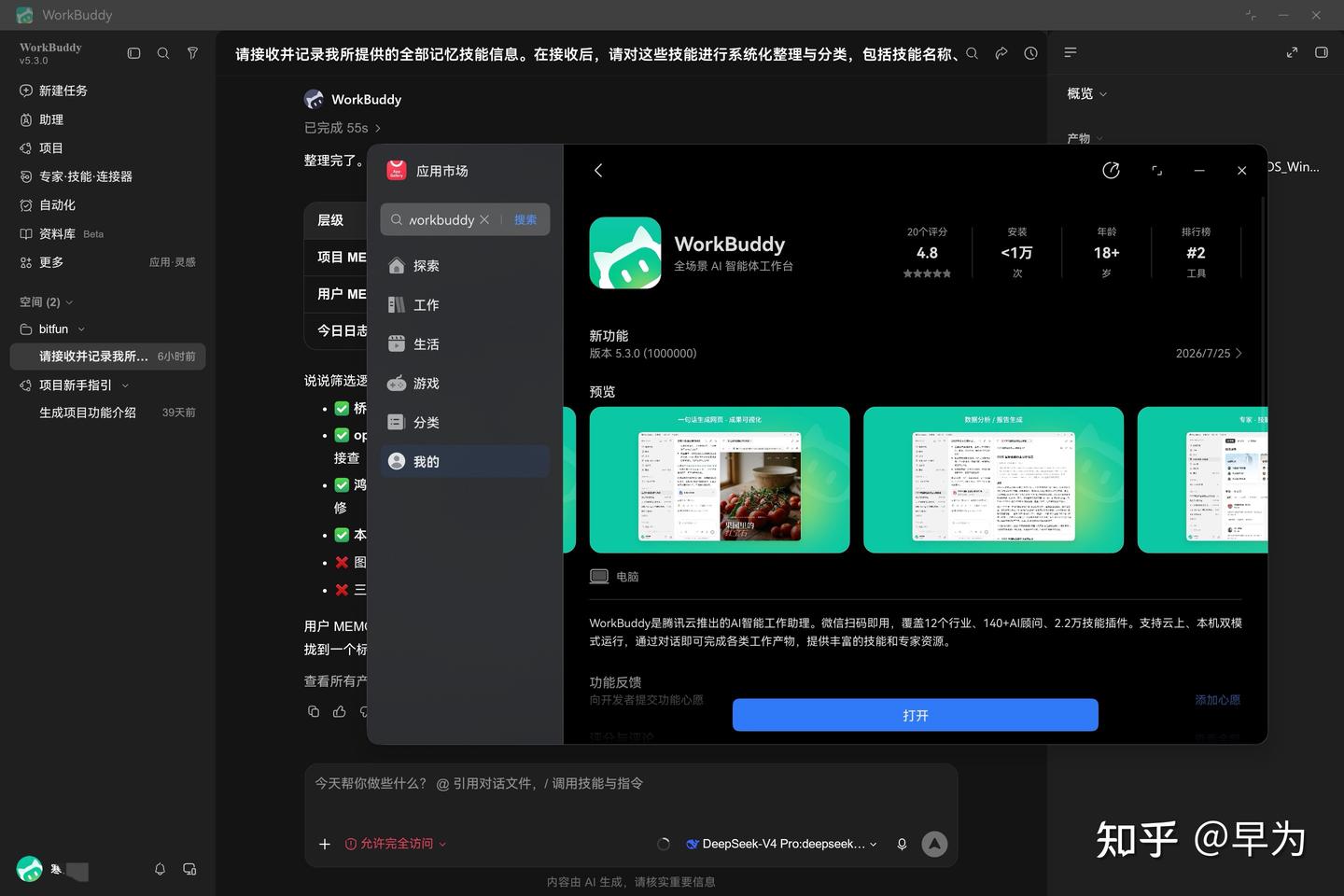
Task: Expand the bitfun space dropdown
Action: click(x=81, y=329)
